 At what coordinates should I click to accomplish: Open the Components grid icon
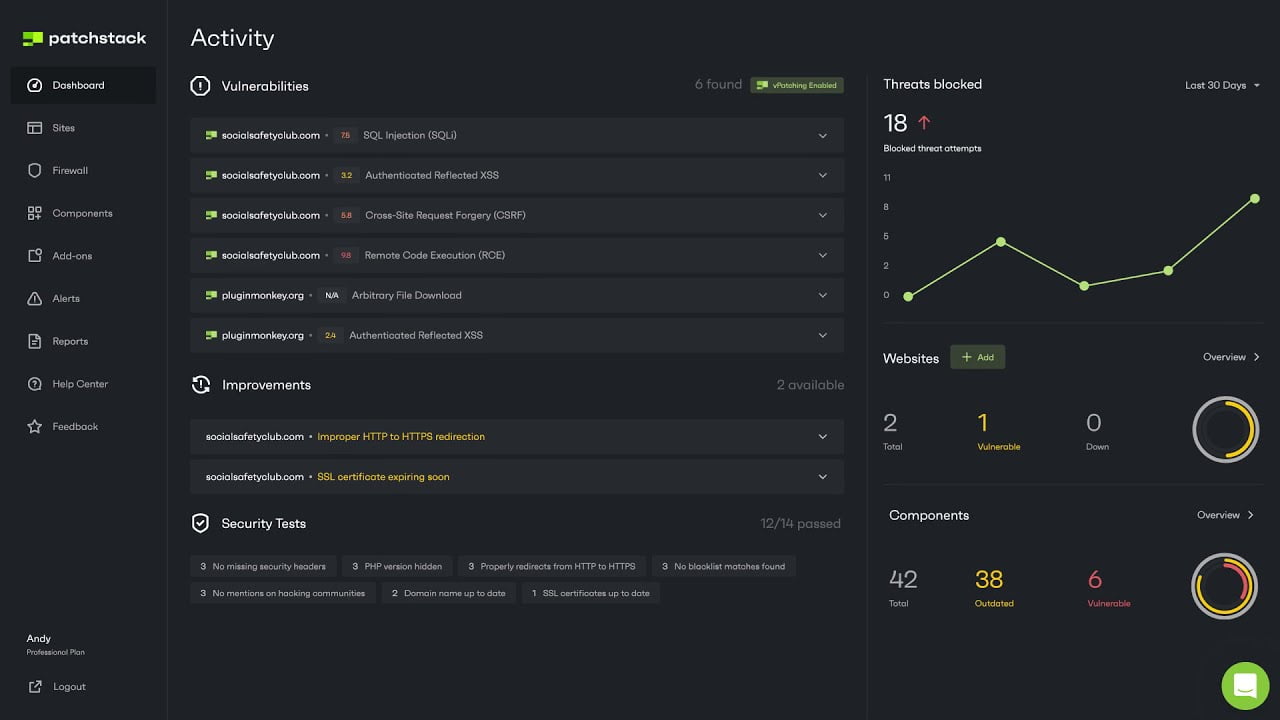point(35,213)
